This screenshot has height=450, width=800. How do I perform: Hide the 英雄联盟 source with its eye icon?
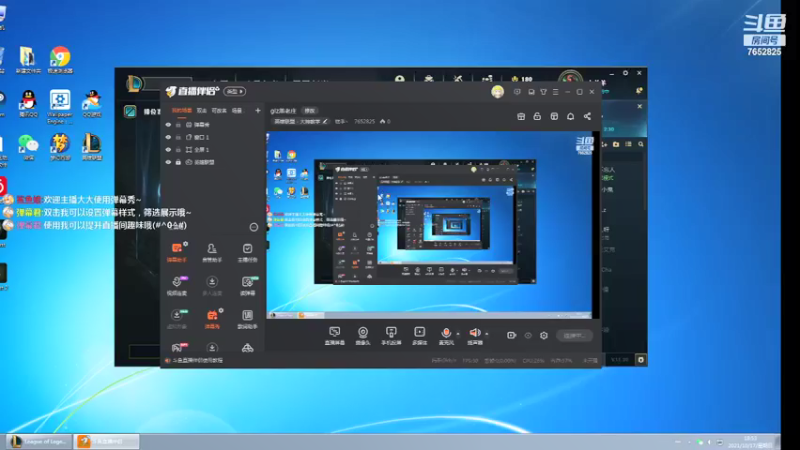168,162
